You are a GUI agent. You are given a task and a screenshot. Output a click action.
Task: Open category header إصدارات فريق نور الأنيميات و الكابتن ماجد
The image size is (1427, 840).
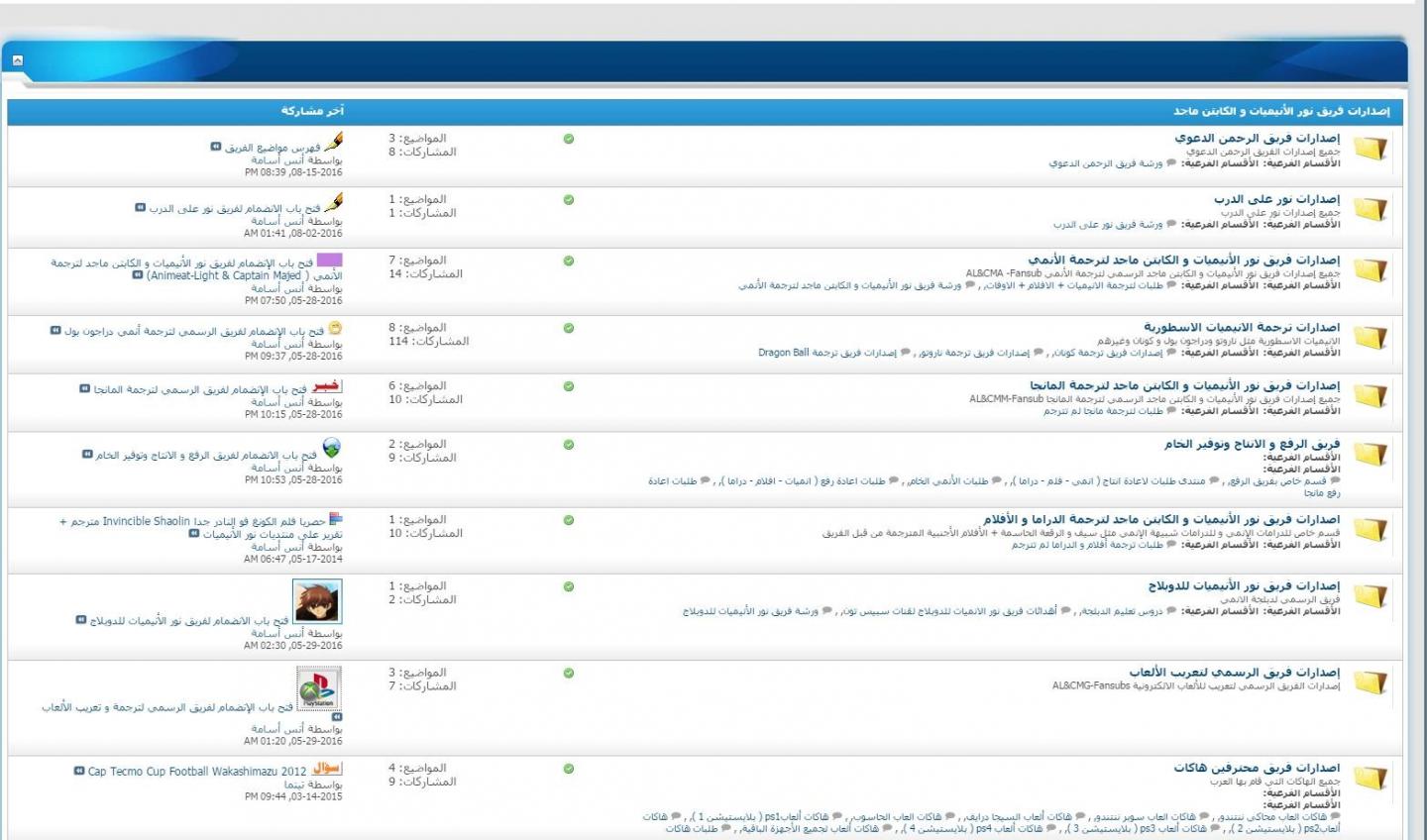click(1281, 111)
